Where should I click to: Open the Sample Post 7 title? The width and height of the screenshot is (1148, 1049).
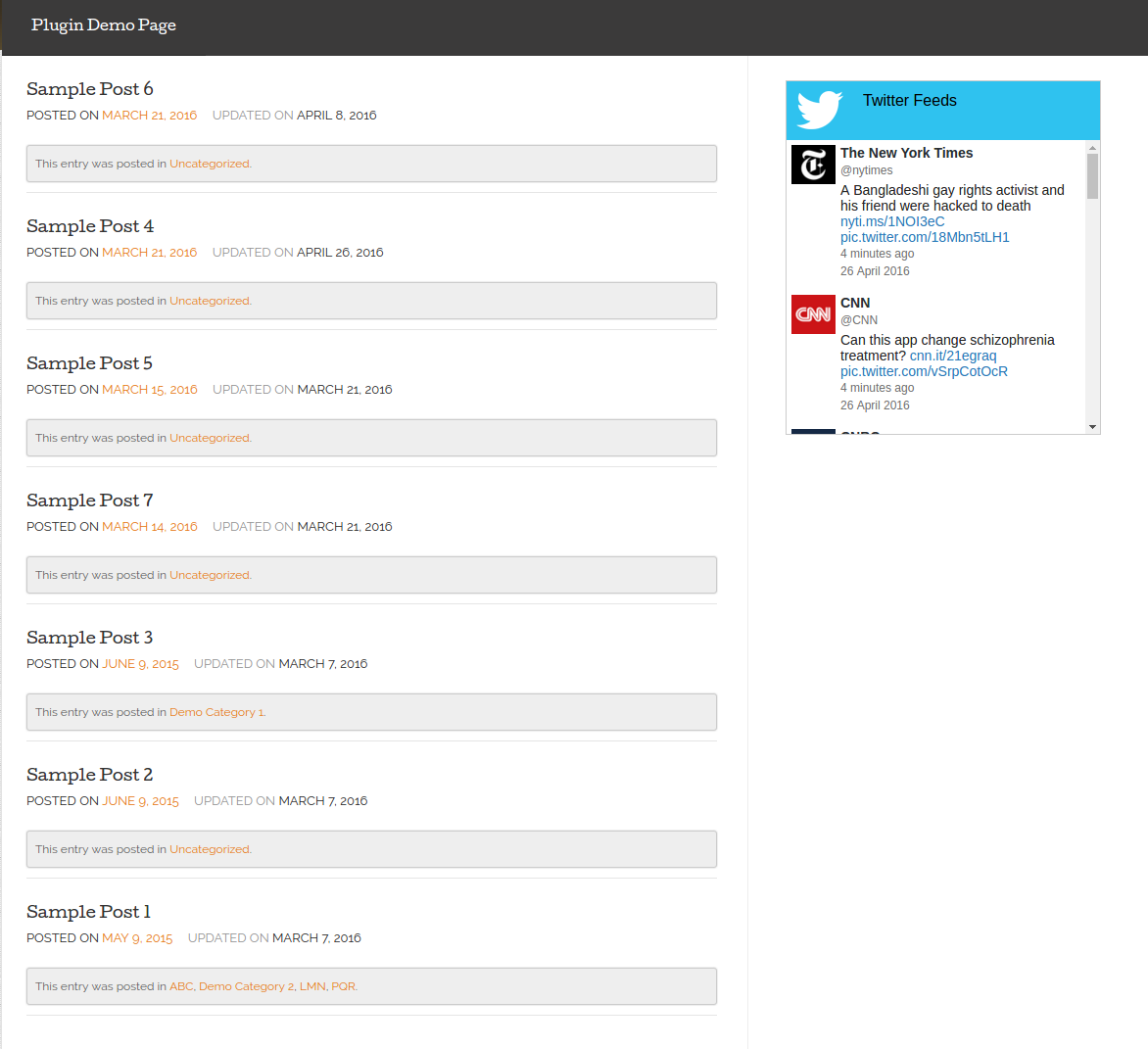click(x=90, y=500)
